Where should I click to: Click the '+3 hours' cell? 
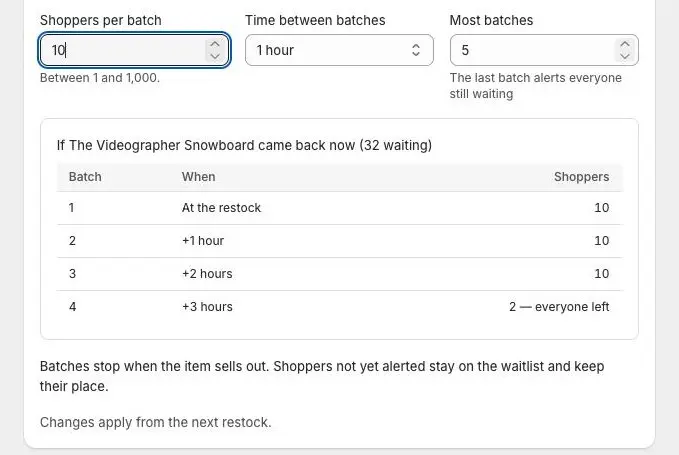pos(207,307)
